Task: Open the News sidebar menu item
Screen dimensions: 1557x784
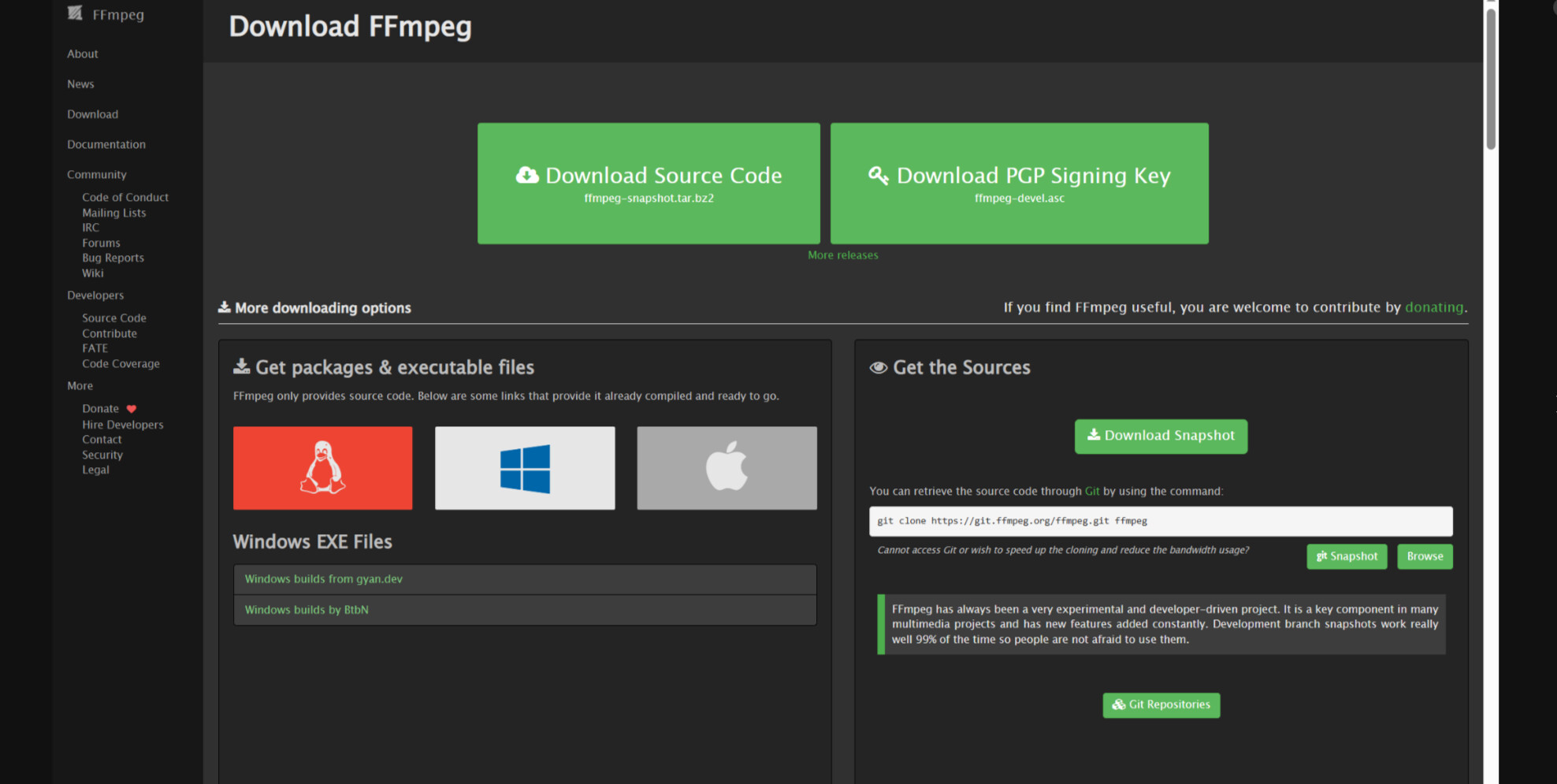Action: [80, 84]
